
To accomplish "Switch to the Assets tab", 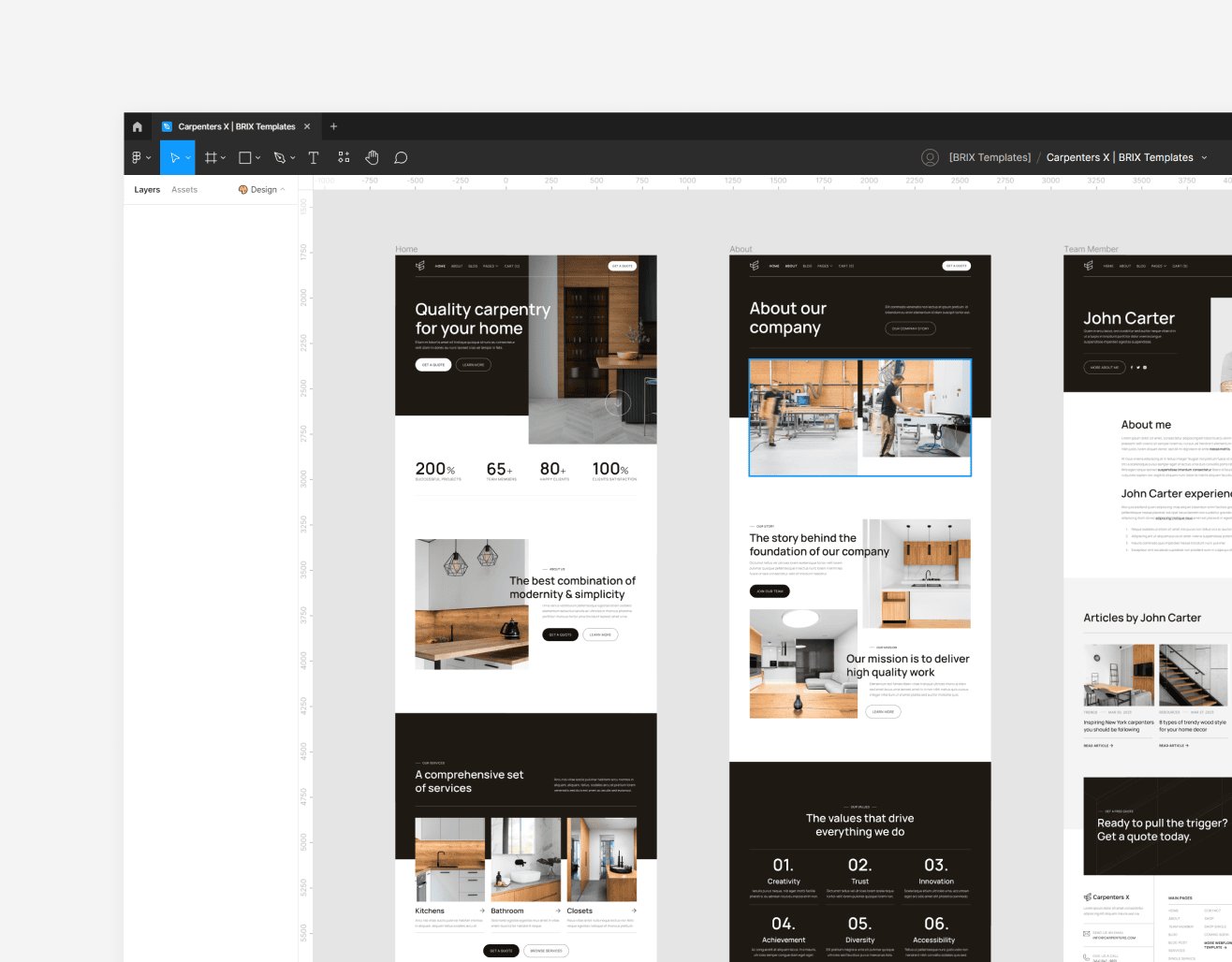I will tap(184, 189).
